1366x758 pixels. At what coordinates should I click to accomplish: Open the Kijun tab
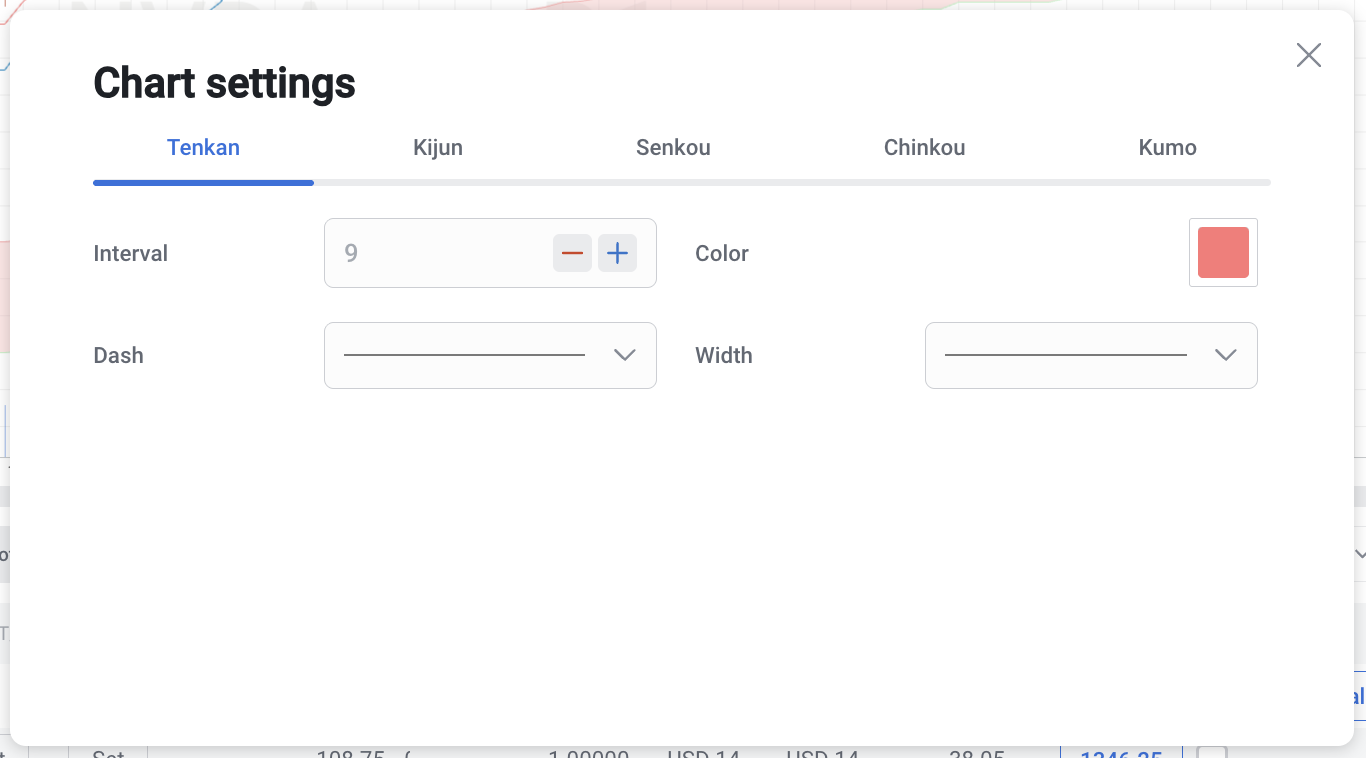pos(438,148)
